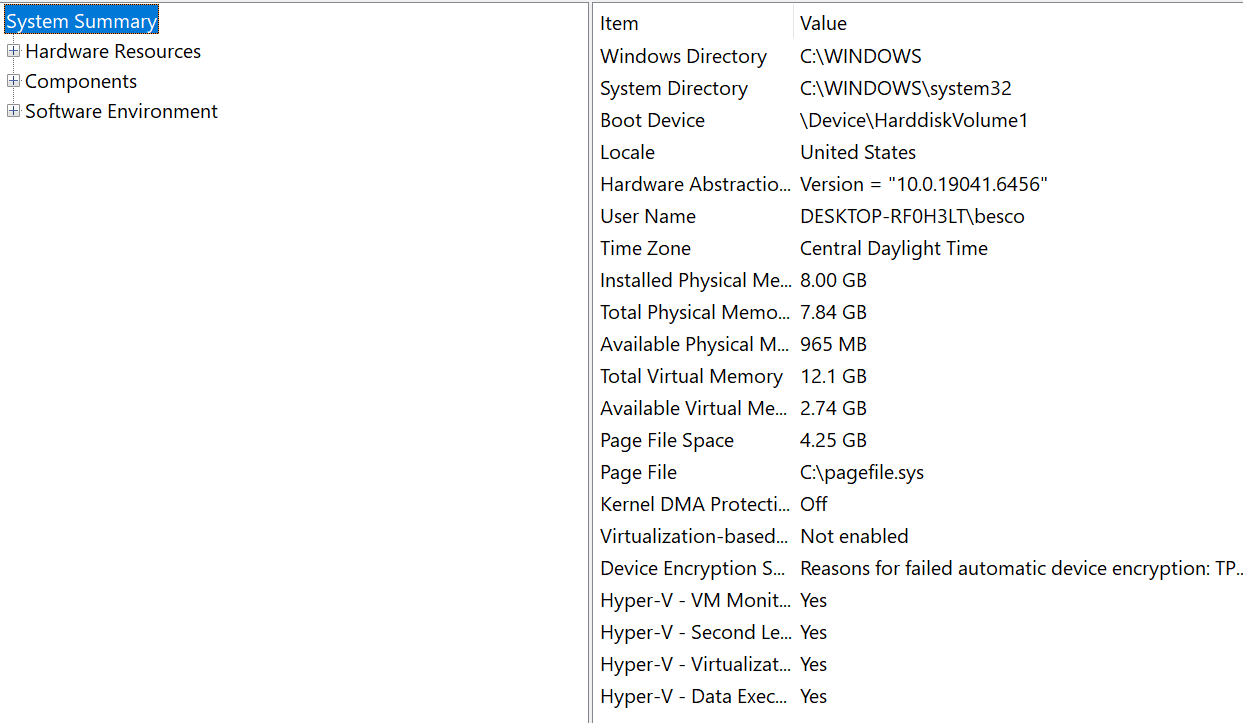Expand the Hardware Resources tree node
Viewport: 1243px width, 723px height.
coord(13,51)
